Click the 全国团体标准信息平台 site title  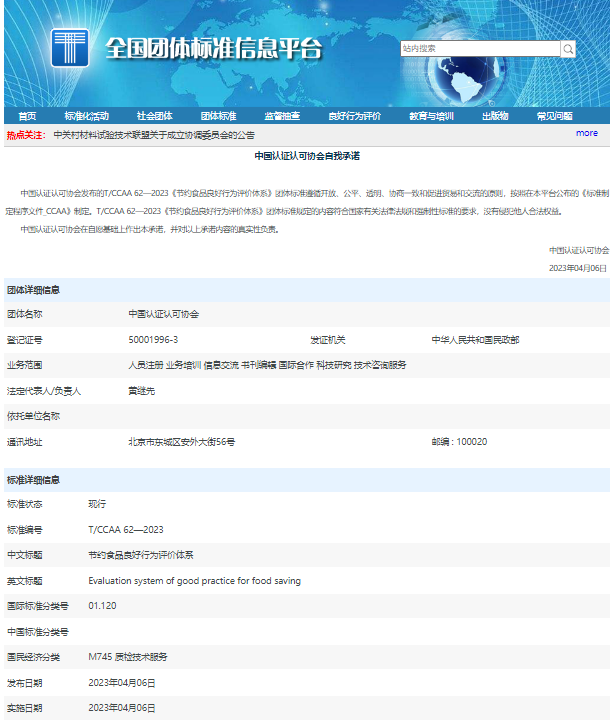pos(214,48)
